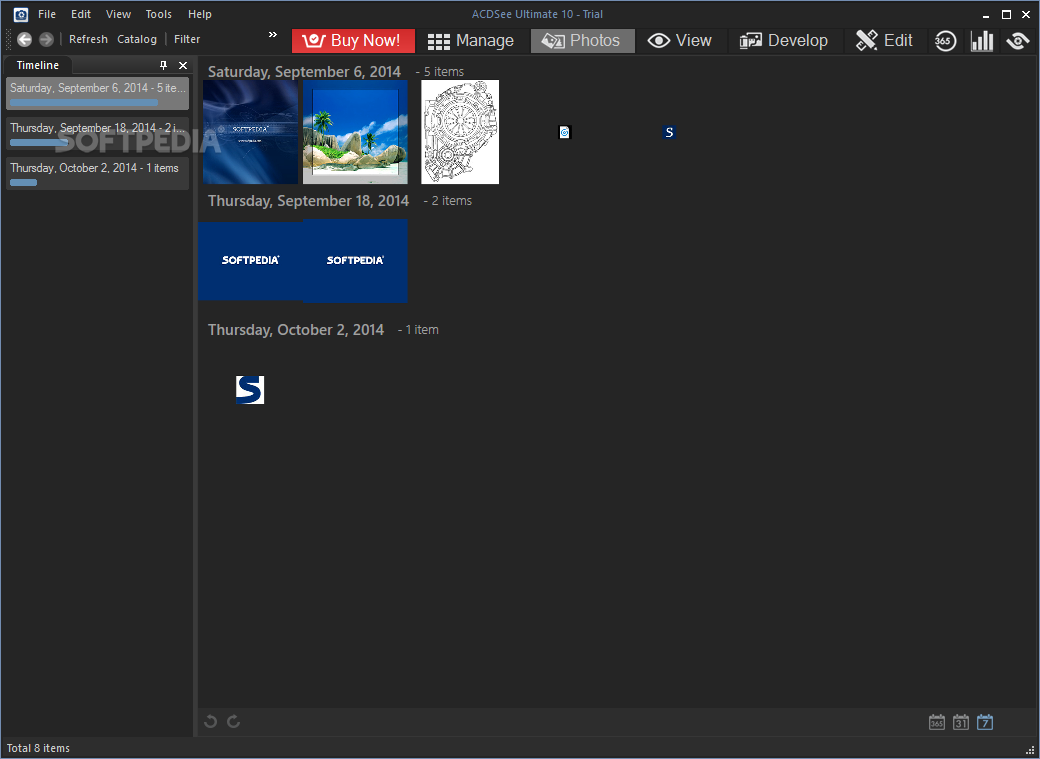Click the Refresh toolbar button
Viewport: 1040px width, 759px height.
point(88,39)
